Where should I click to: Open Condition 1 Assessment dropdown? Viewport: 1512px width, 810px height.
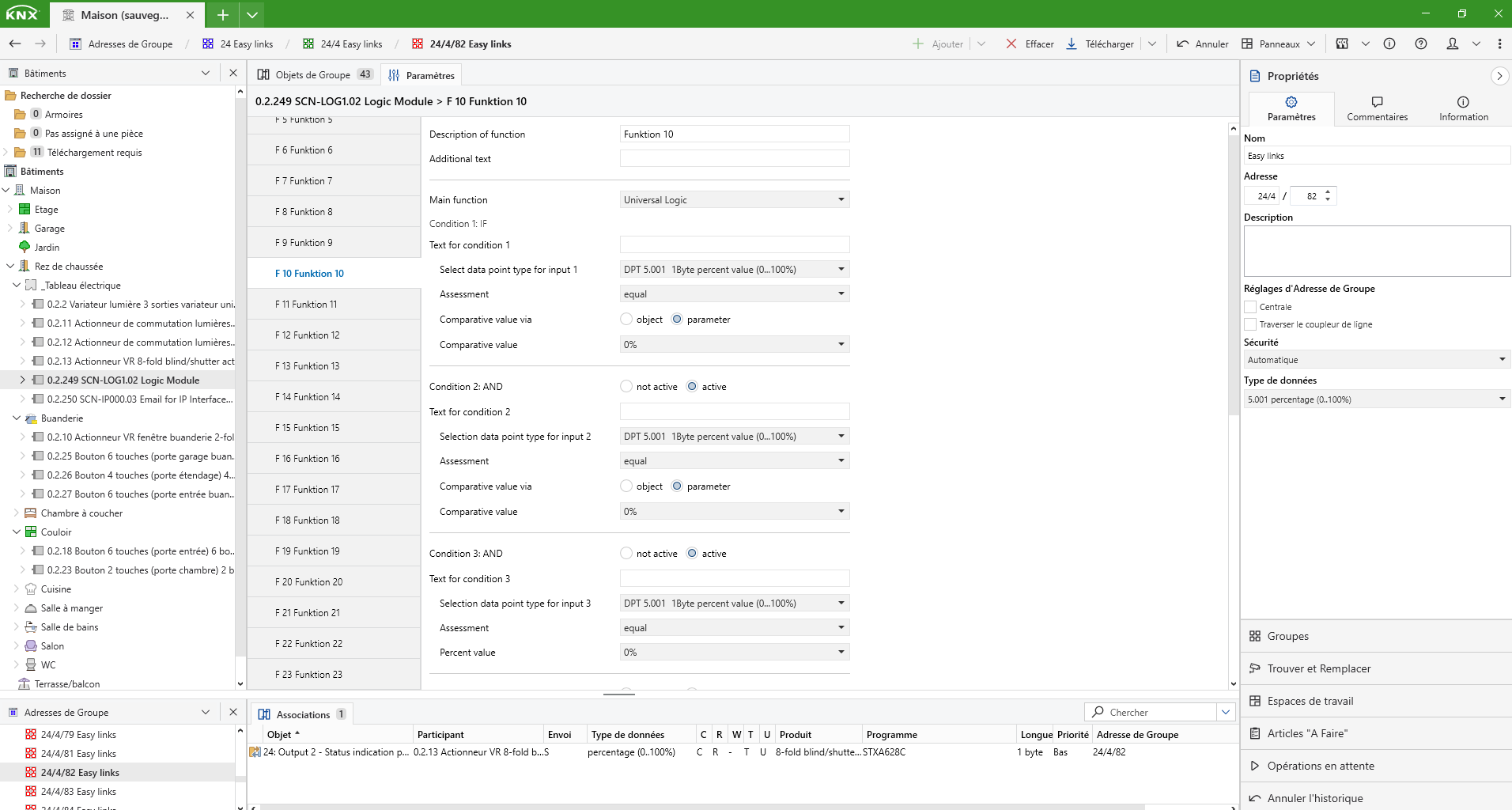pyautogui.click(x=735, y=294)
